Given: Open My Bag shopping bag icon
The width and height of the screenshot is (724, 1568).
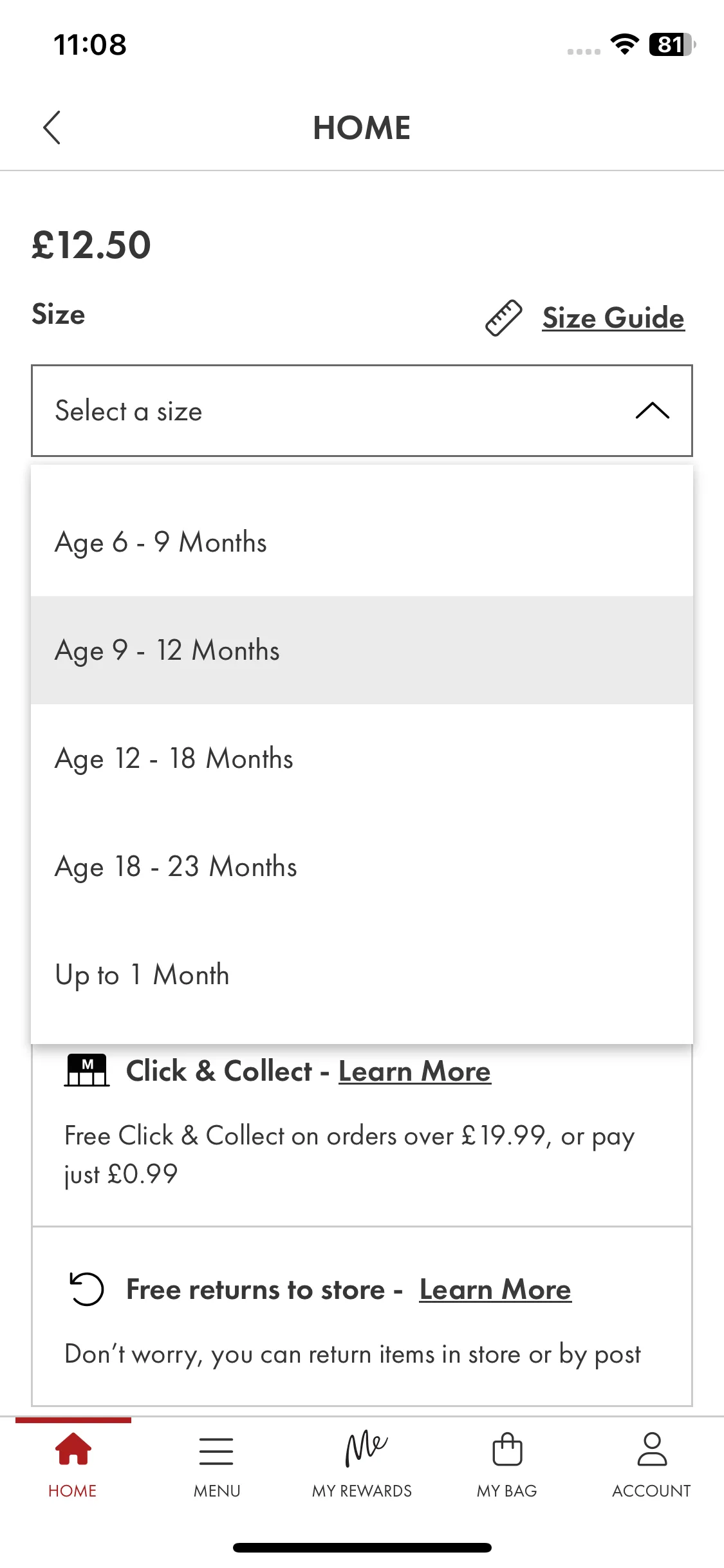Looking at the screenshot, I should pyautogui.click(x=507, y=1449).
